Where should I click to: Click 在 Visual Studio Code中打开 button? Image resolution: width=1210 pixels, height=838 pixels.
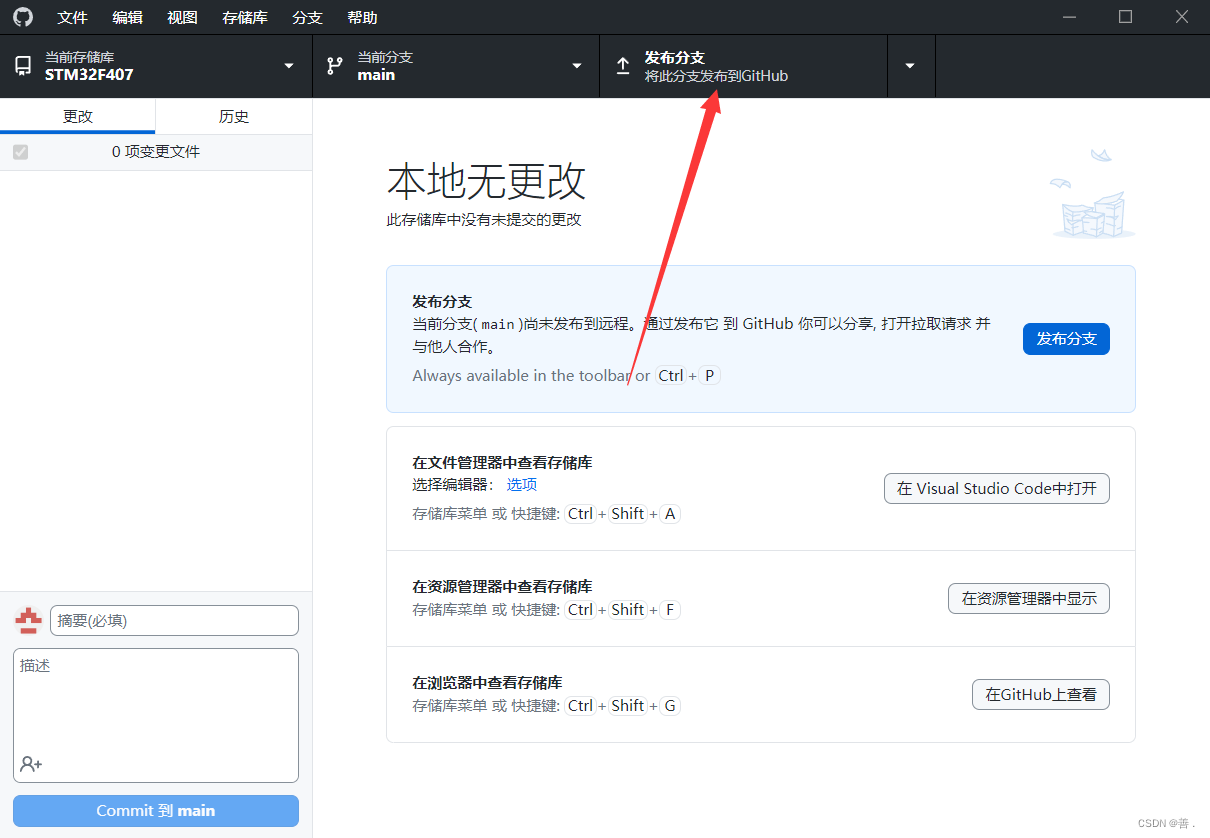click(997, 489)
